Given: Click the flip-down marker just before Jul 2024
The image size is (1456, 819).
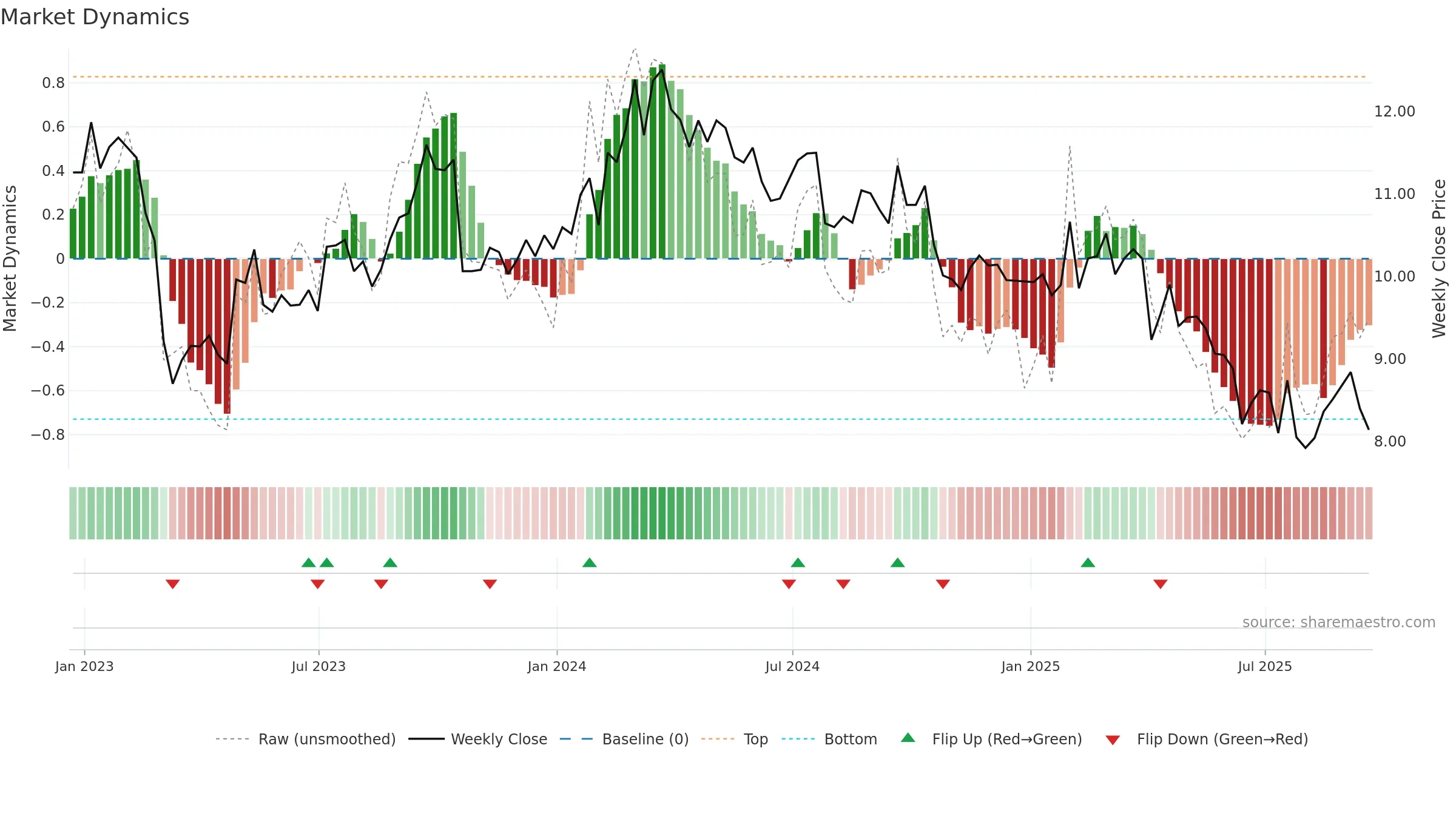Looking at the screenshot, I should tap(789, 584).
